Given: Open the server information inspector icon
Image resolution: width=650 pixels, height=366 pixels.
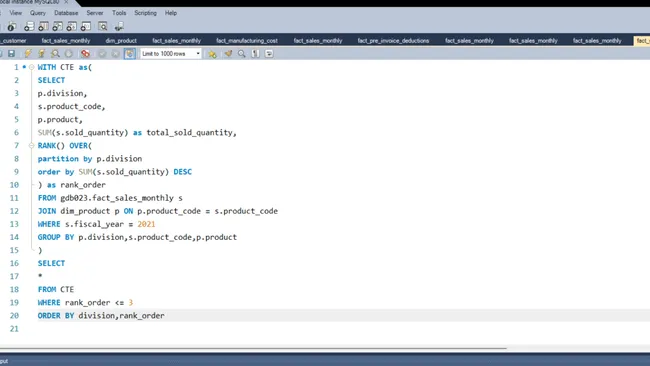Looking at the screenshot, I should 12,27.
